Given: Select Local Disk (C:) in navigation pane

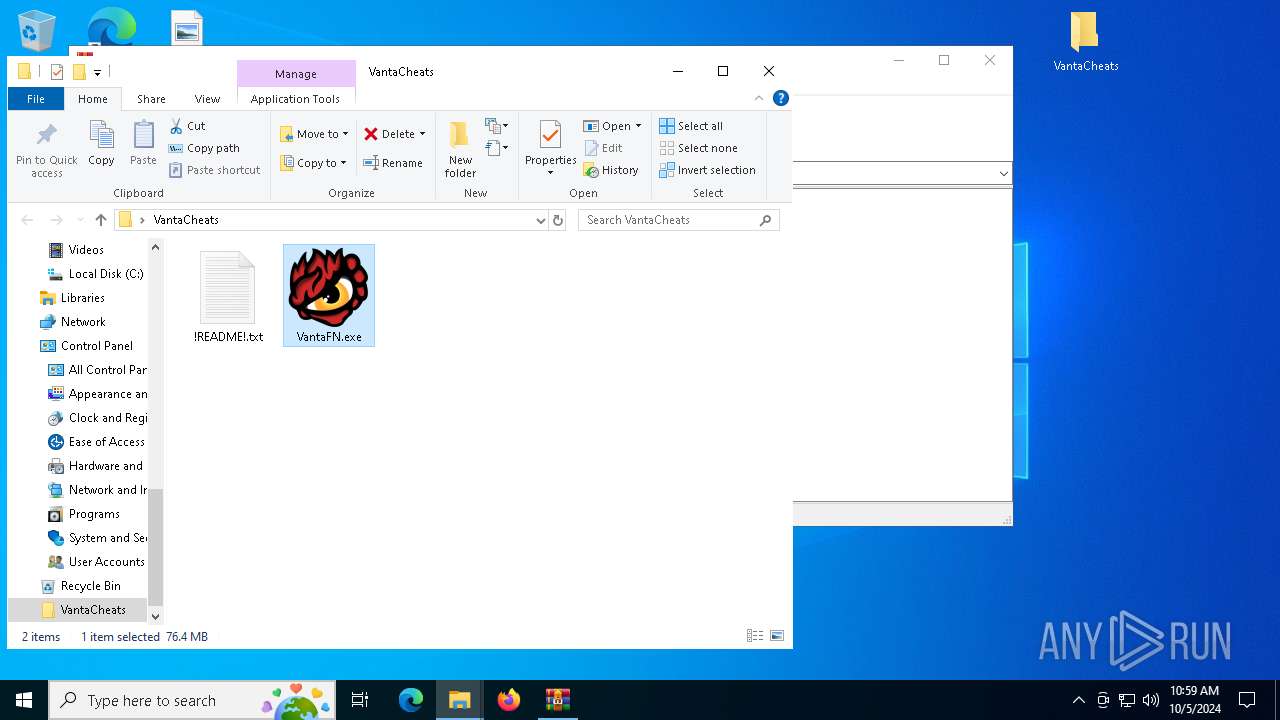Looking at the screenshot, I should pyautogui.click(x=106, y=274).
